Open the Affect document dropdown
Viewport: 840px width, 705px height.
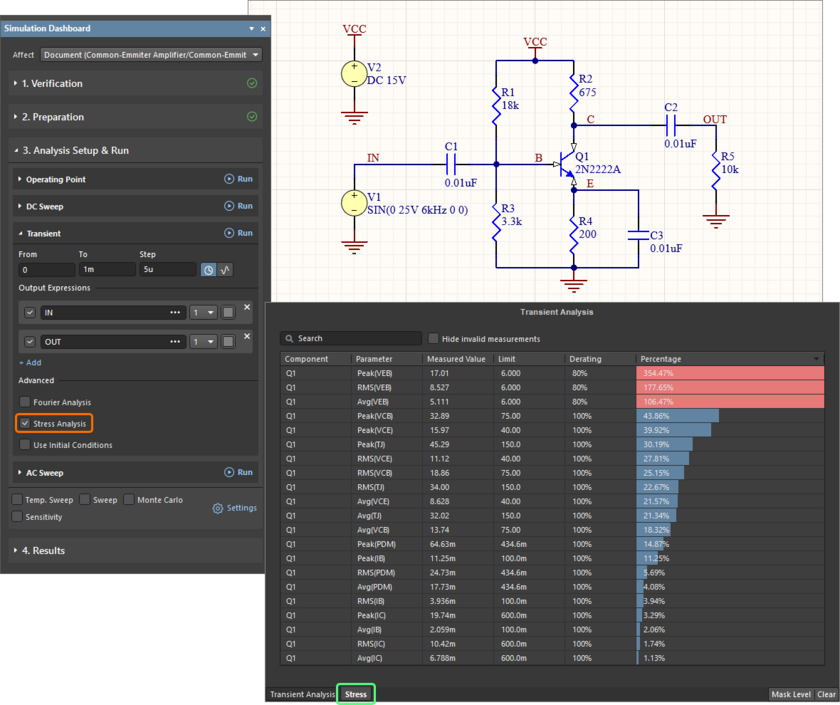click(151, 55)
